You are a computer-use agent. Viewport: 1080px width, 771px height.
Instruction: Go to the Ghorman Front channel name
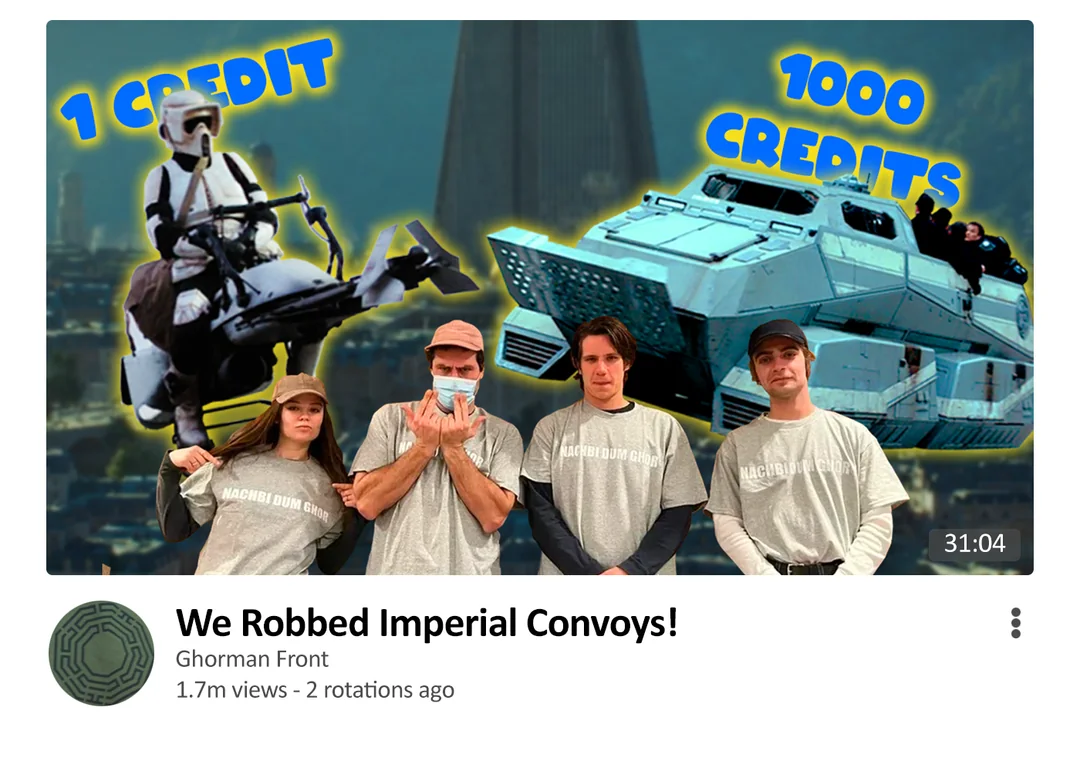pyautogui.click(x=252, y=659)
